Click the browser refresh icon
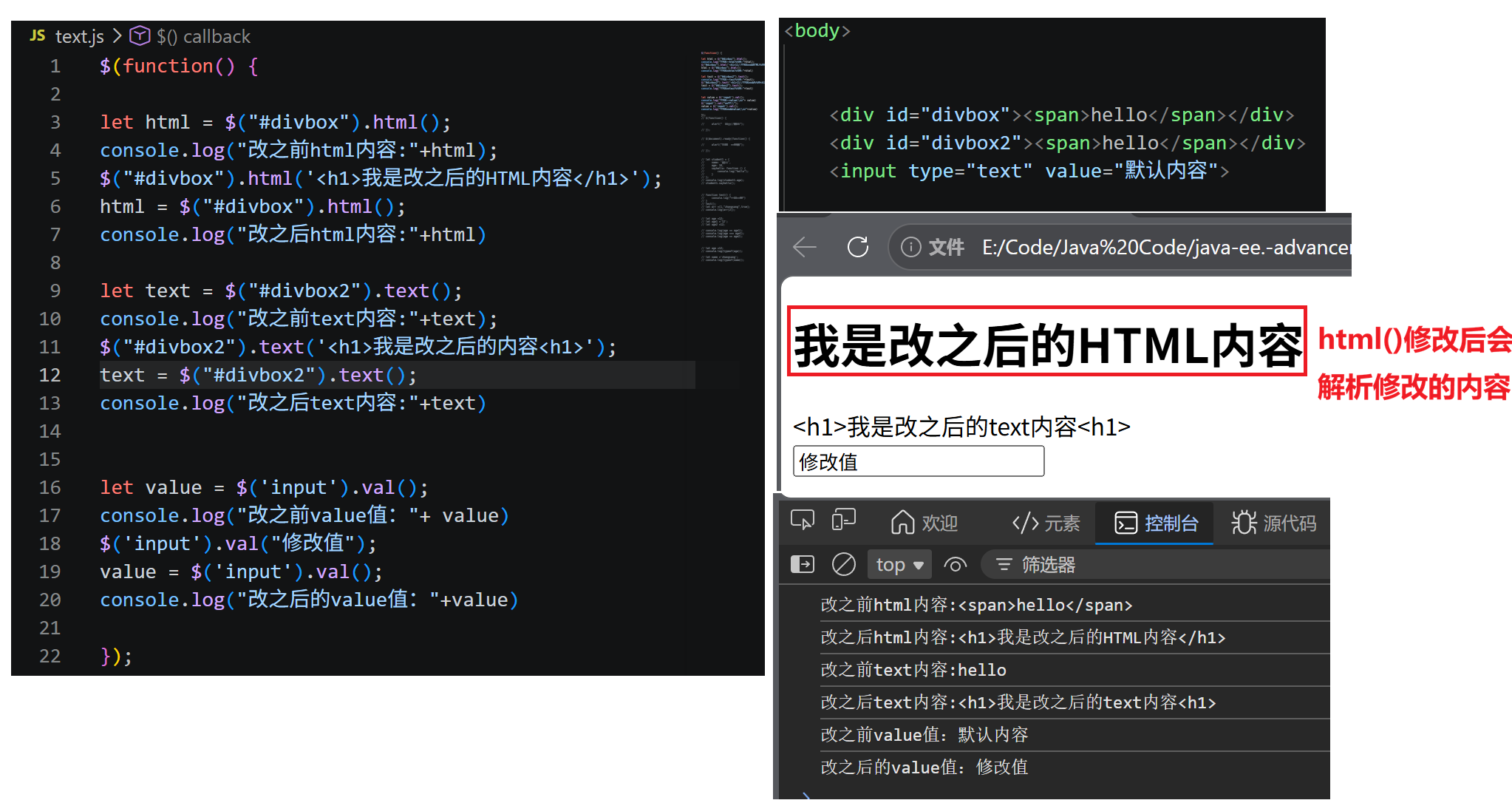 point(858,247)
